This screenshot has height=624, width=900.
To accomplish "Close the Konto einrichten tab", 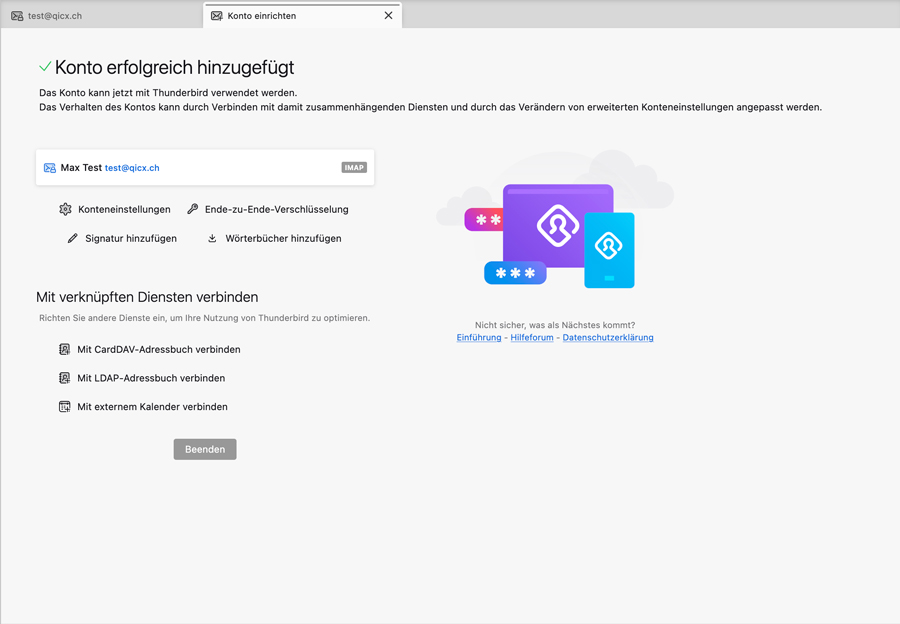I will pyautogui.click(x=388, y=16).
